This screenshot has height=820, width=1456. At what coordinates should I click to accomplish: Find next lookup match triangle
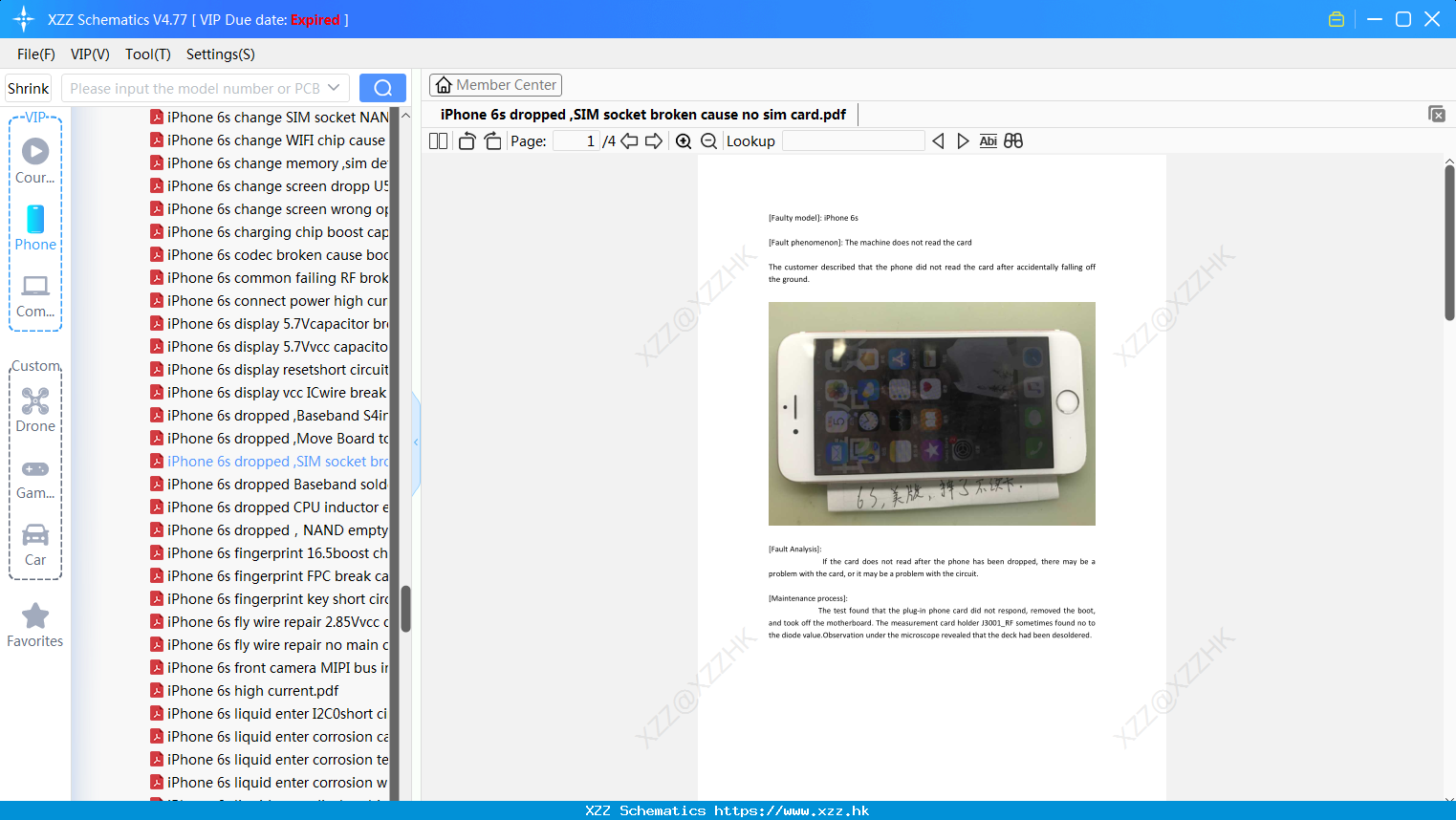point(963,141)
